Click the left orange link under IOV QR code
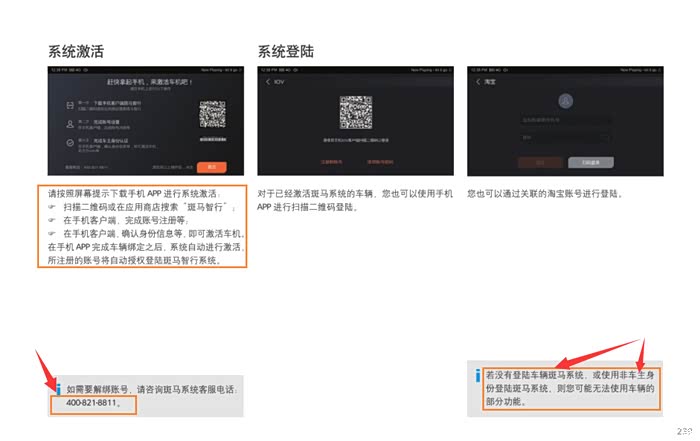The image size is (700, 441). 331,162
